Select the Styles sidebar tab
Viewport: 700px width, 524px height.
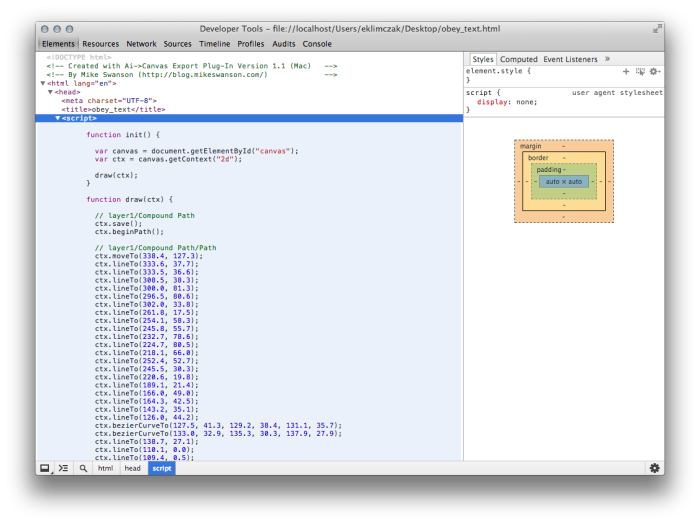[x=483, y=59]
